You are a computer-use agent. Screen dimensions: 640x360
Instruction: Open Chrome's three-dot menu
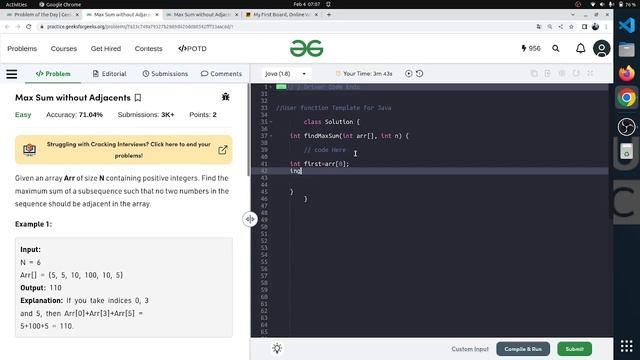[x=606, y=27]
